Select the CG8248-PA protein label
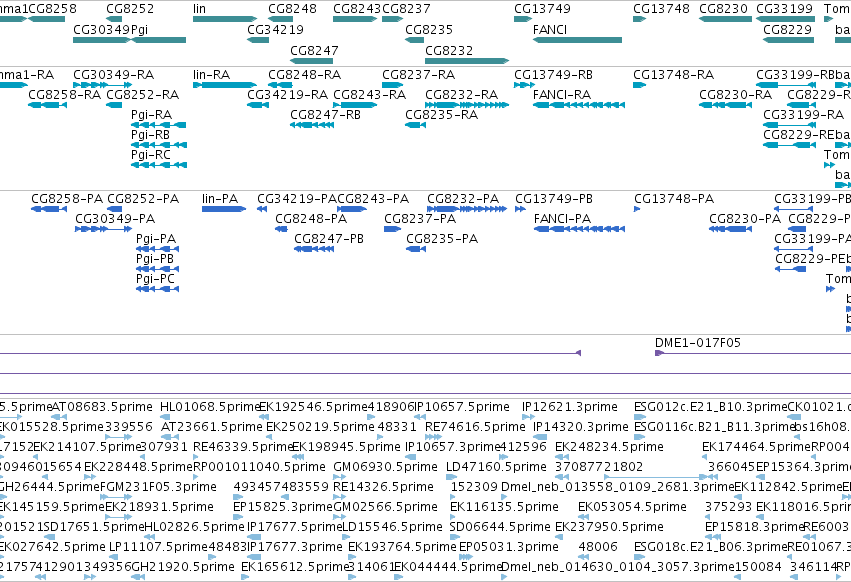 point(311,219)
